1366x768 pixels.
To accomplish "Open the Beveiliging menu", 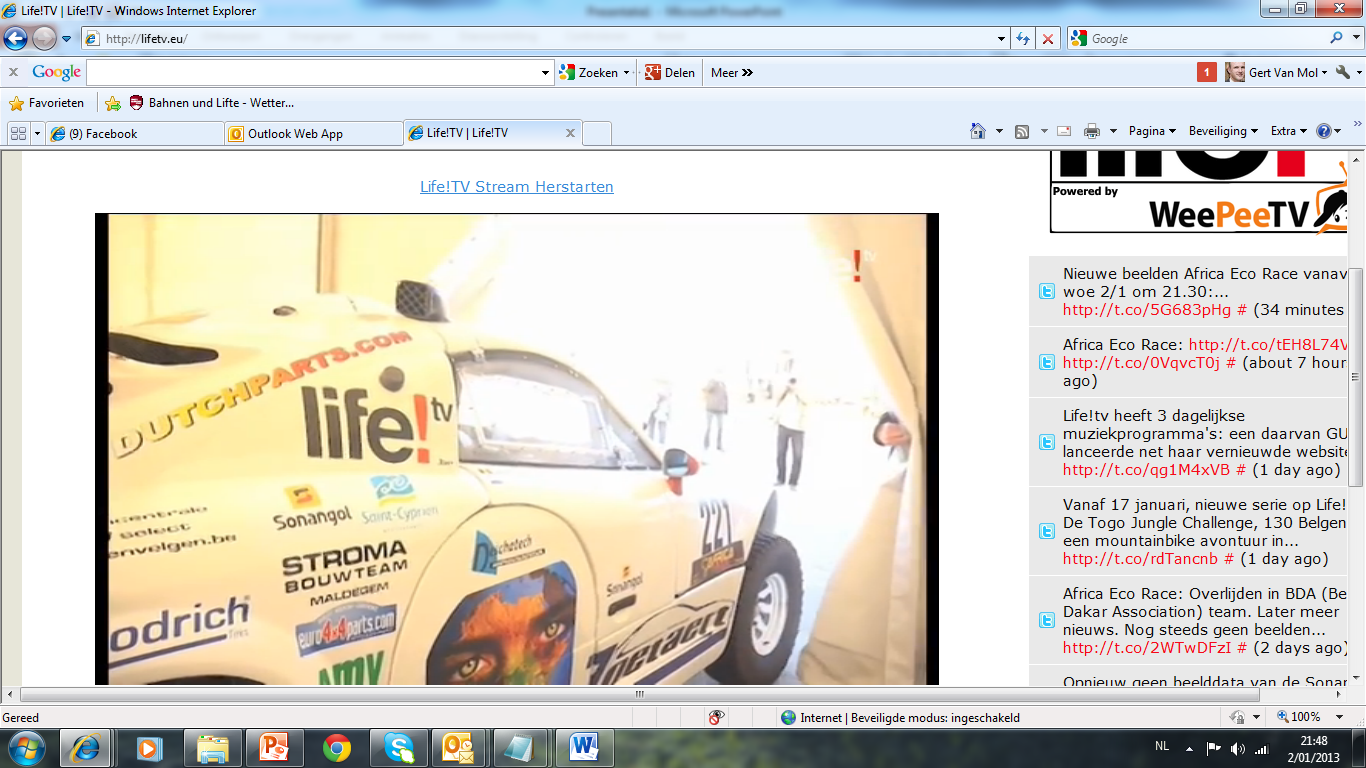I will [x=1223, y=131].
